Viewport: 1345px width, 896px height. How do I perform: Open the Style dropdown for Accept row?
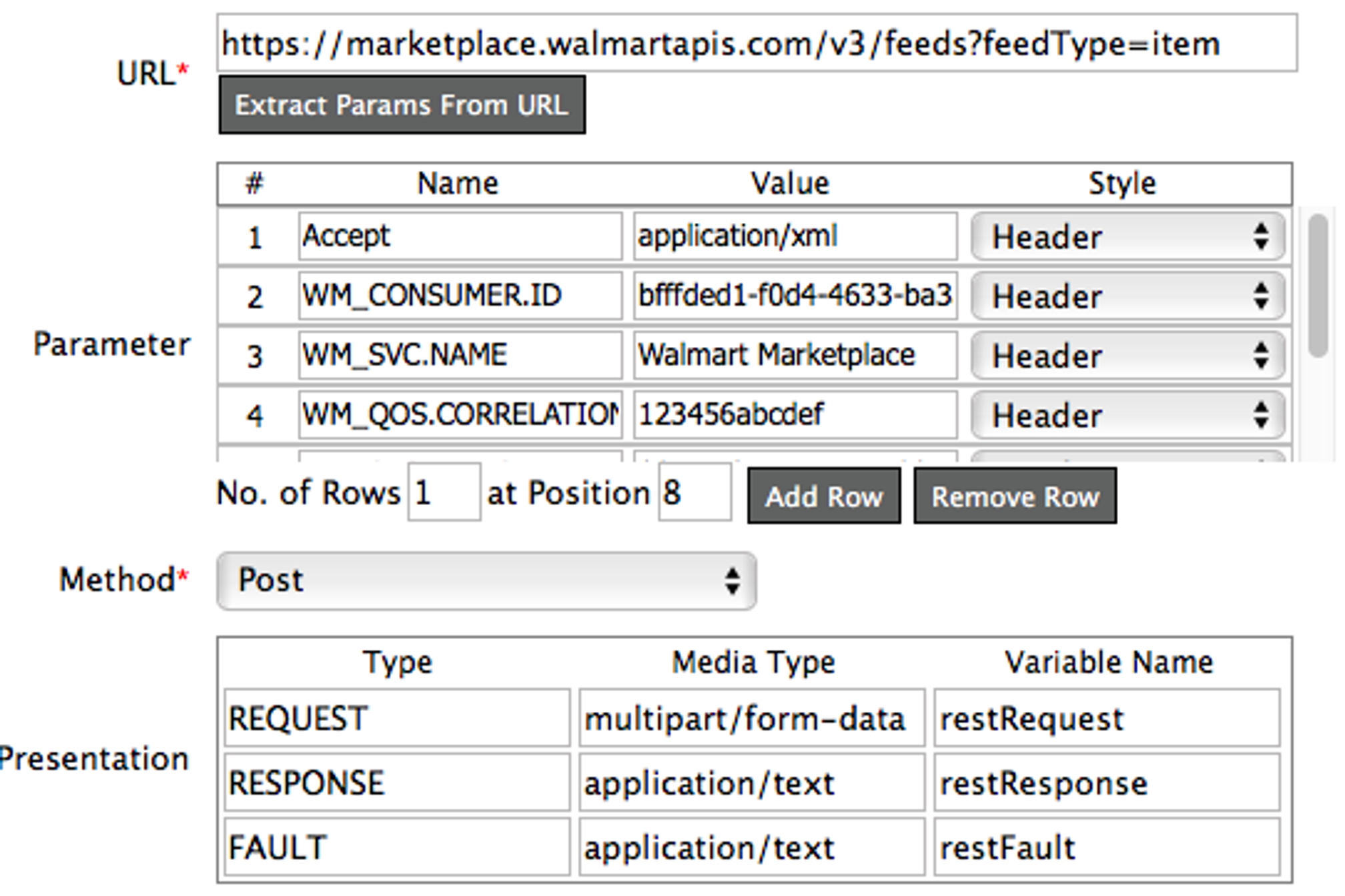point(1127,237)
